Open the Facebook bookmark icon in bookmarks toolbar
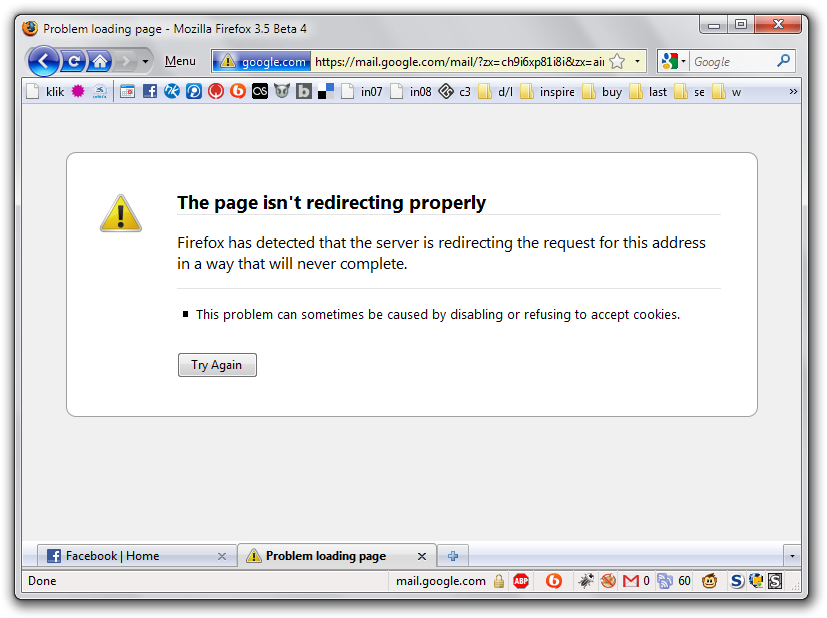Screen dimensions: 827x618 click(x=150, y=92)
